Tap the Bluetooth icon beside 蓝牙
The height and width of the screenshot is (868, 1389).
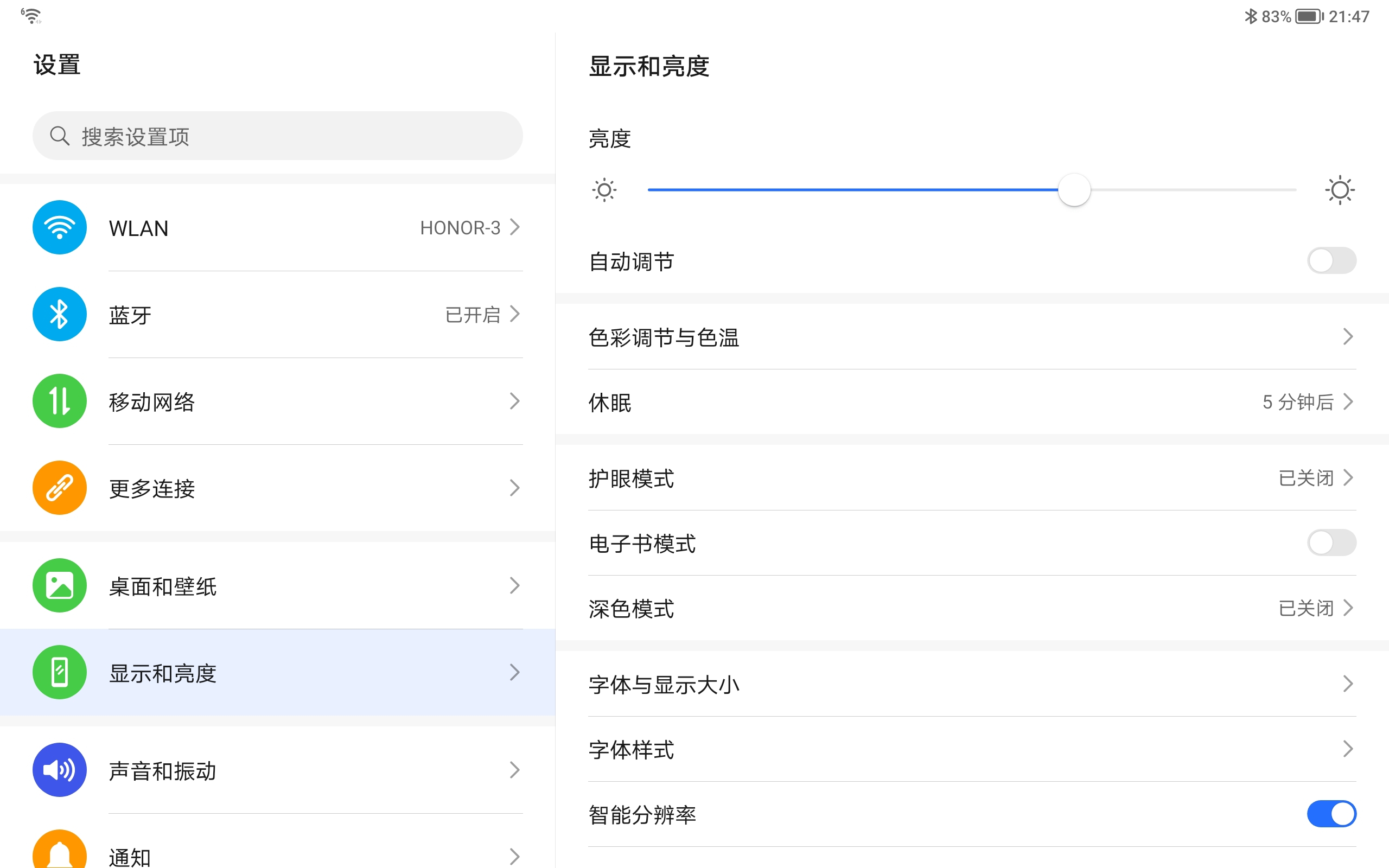[x=60, y=314]
